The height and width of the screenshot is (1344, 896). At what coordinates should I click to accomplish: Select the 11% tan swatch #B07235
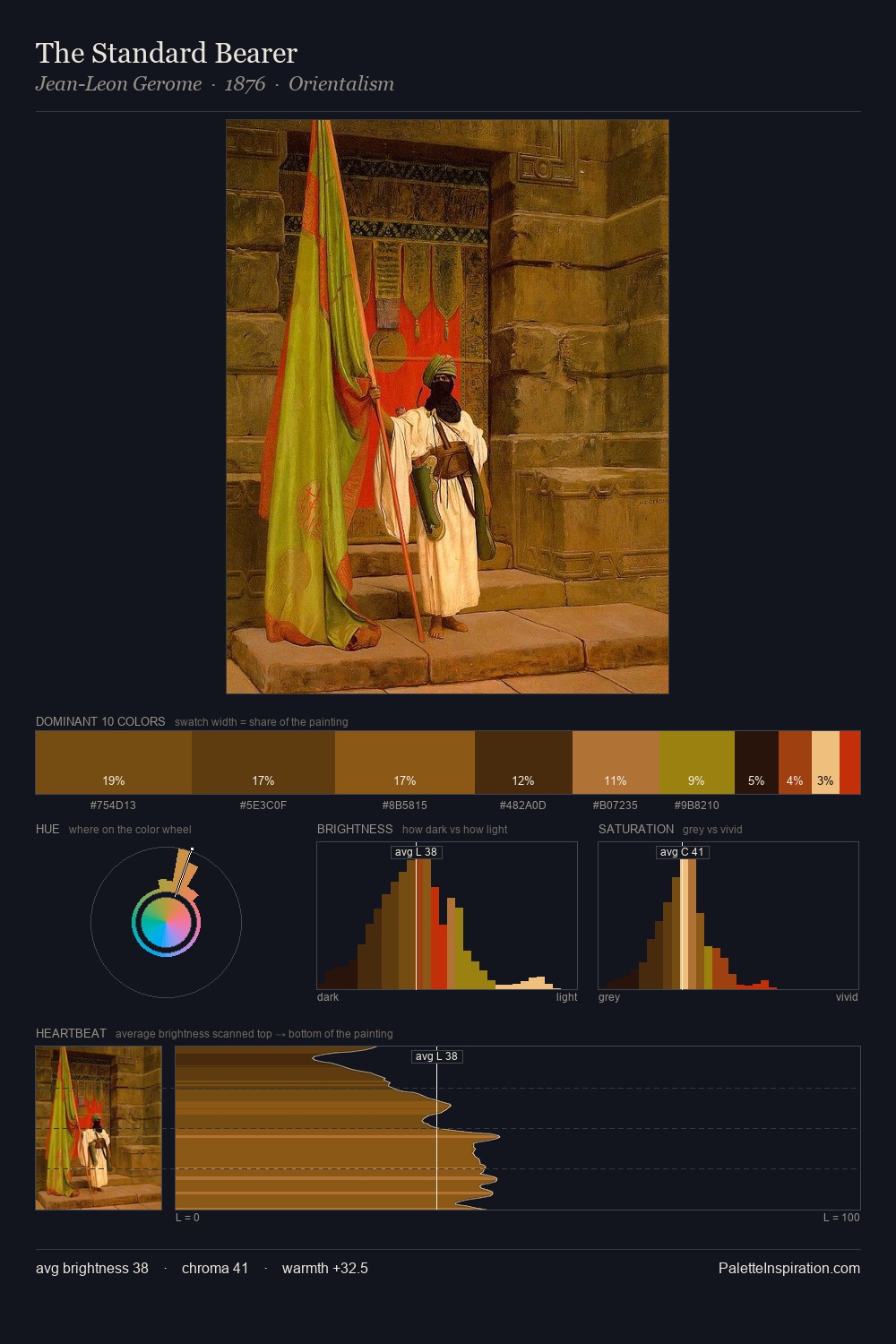point(616,762)
